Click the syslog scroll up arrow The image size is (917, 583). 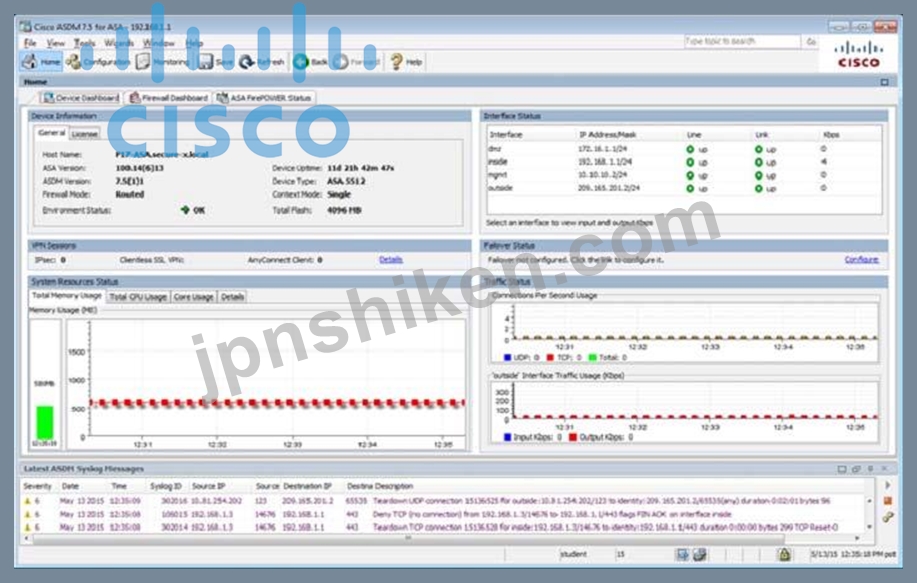pyautogui.click(x=870, y=501)
